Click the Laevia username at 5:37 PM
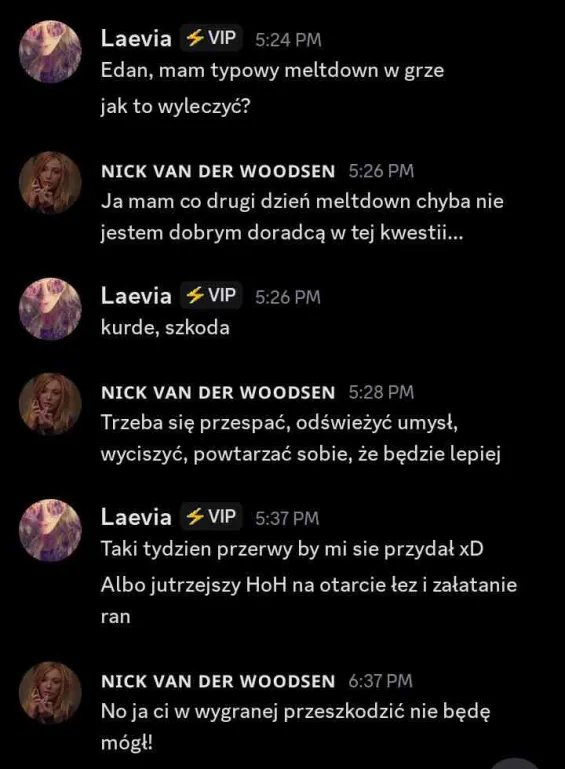Image resolution: width=565 pixels, height=769 pixels. 136,517
